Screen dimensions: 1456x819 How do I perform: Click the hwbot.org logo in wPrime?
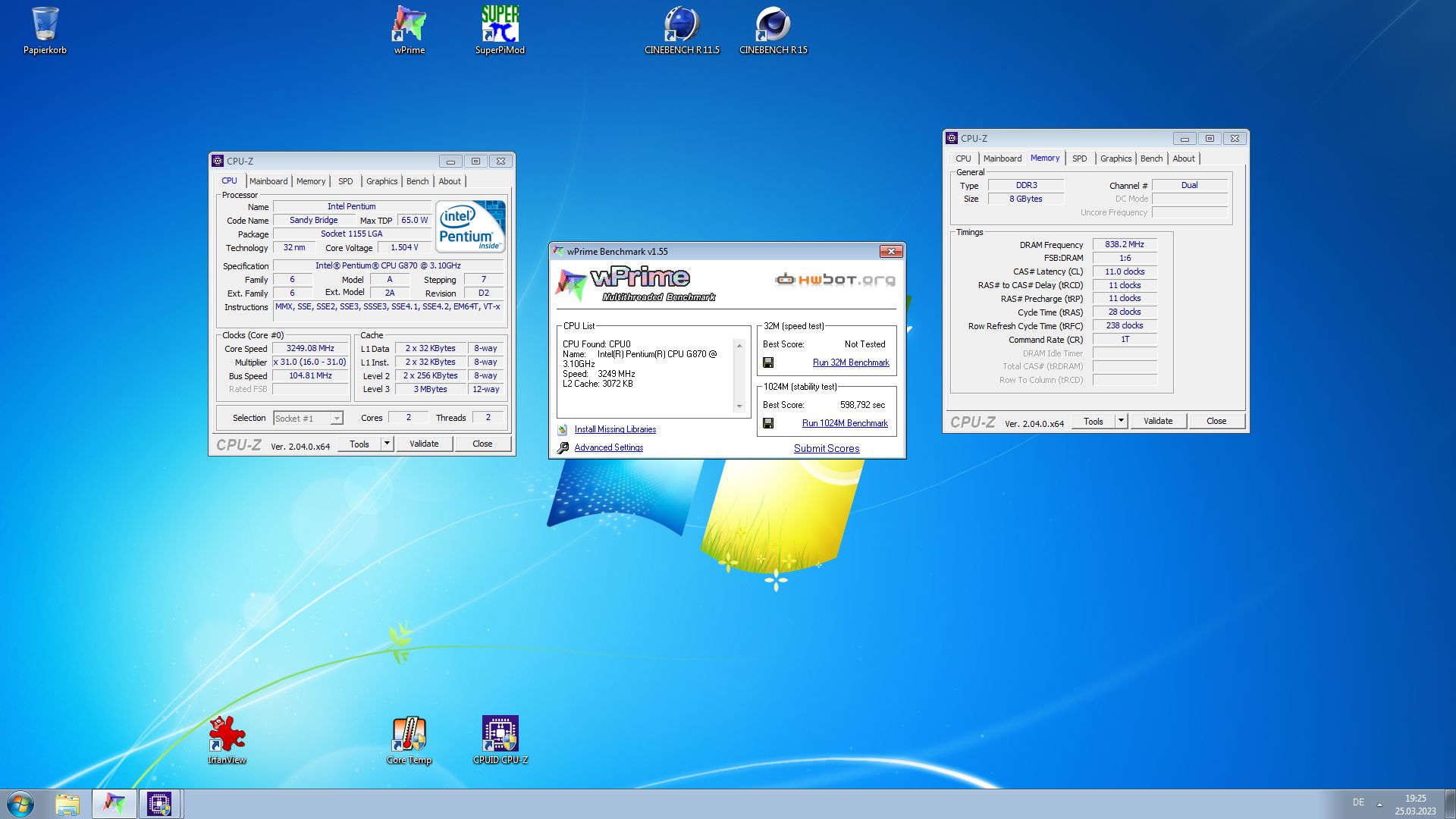[x=835, y=280]
